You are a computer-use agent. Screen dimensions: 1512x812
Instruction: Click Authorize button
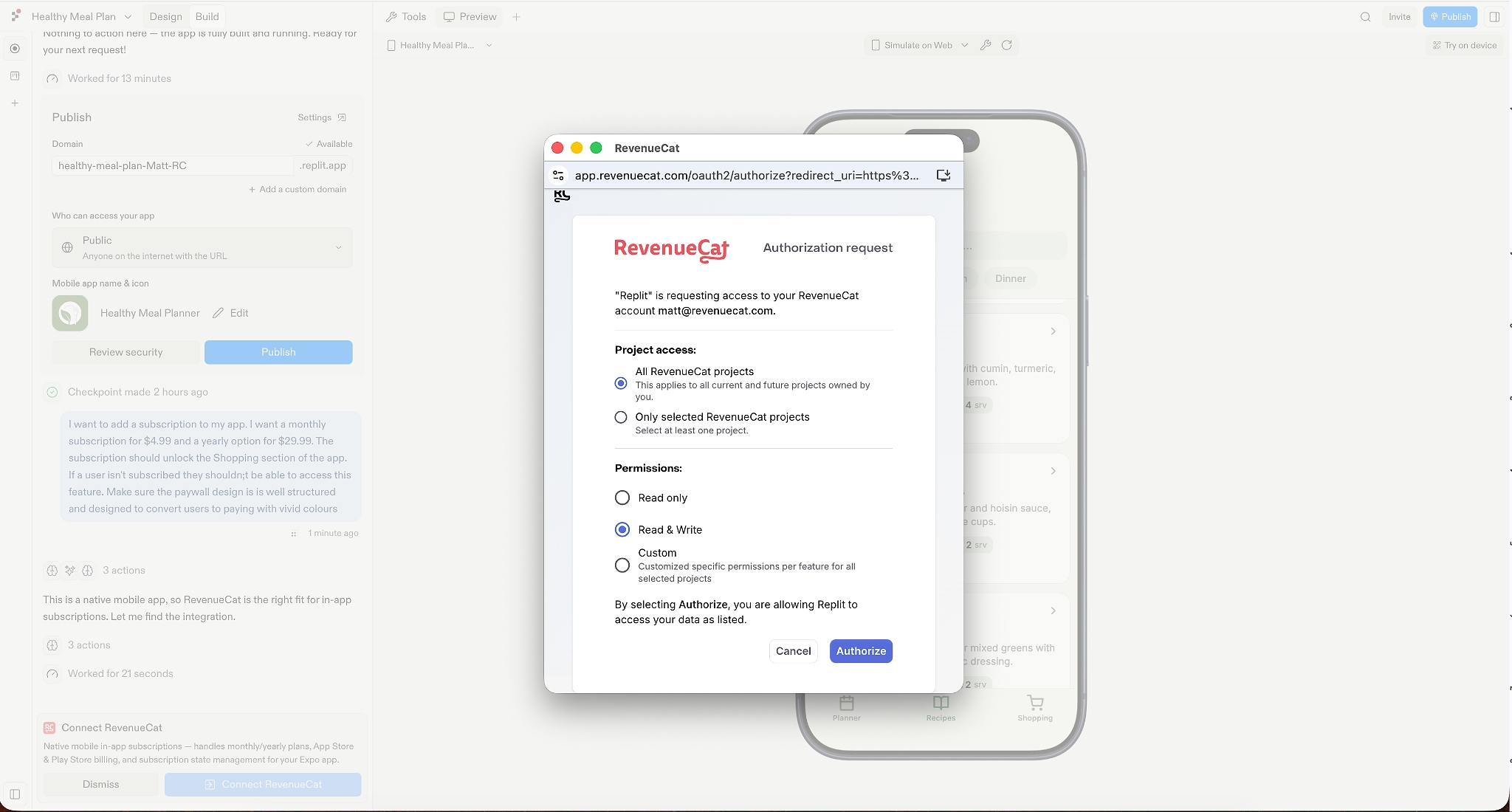pyautogui.click(x=861, y=651)
